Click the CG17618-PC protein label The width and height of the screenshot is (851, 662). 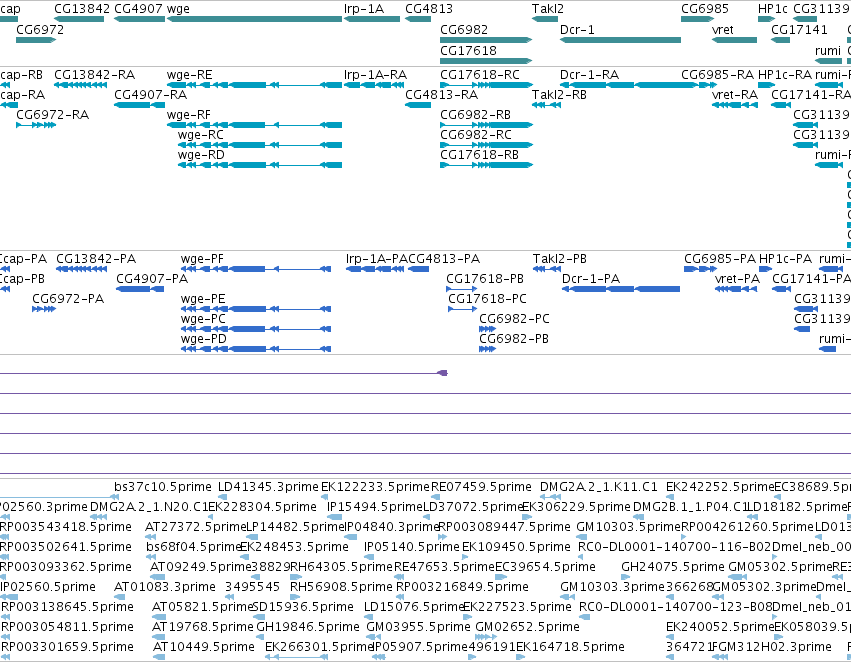coord(487,299)
